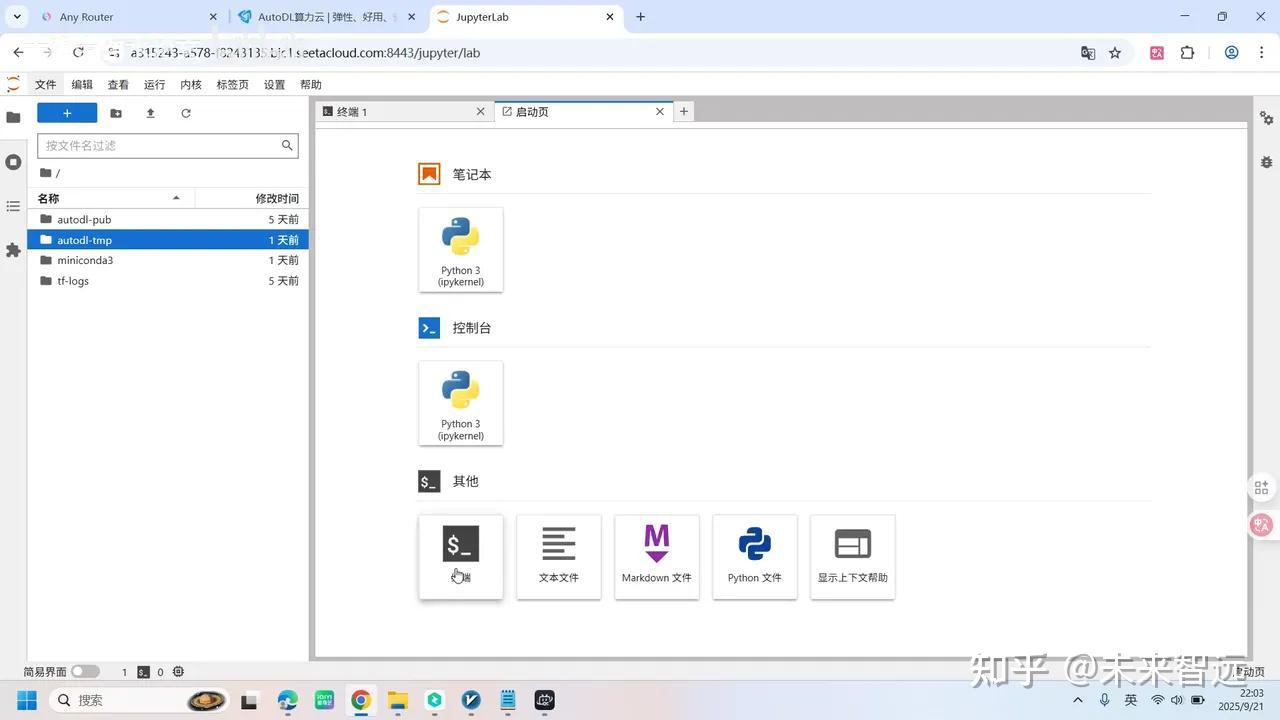Create a new Markdown file

coord(656,556)
